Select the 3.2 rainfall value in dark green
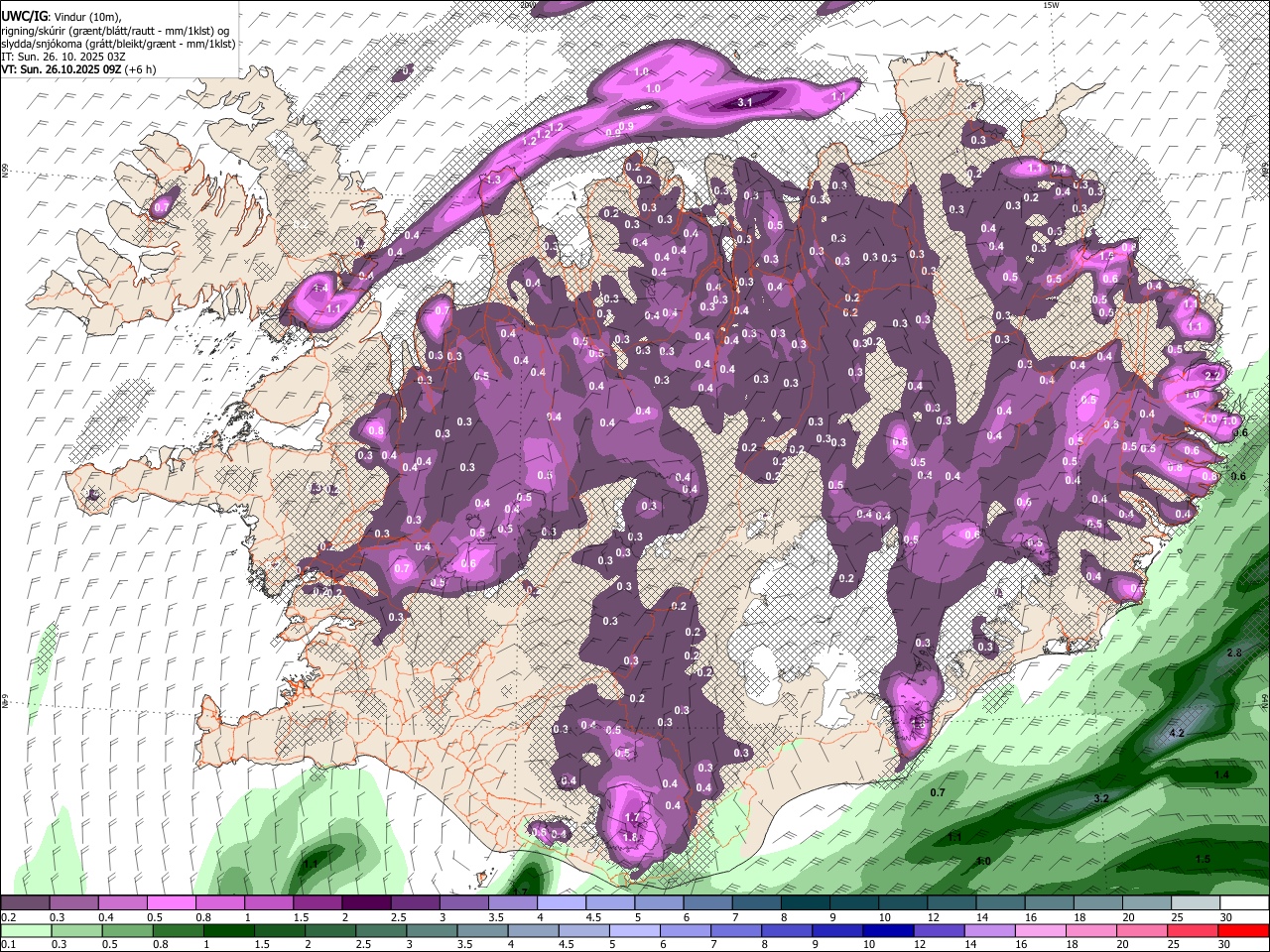The width and height of the screenshot is (1270, 952). 1100,798
